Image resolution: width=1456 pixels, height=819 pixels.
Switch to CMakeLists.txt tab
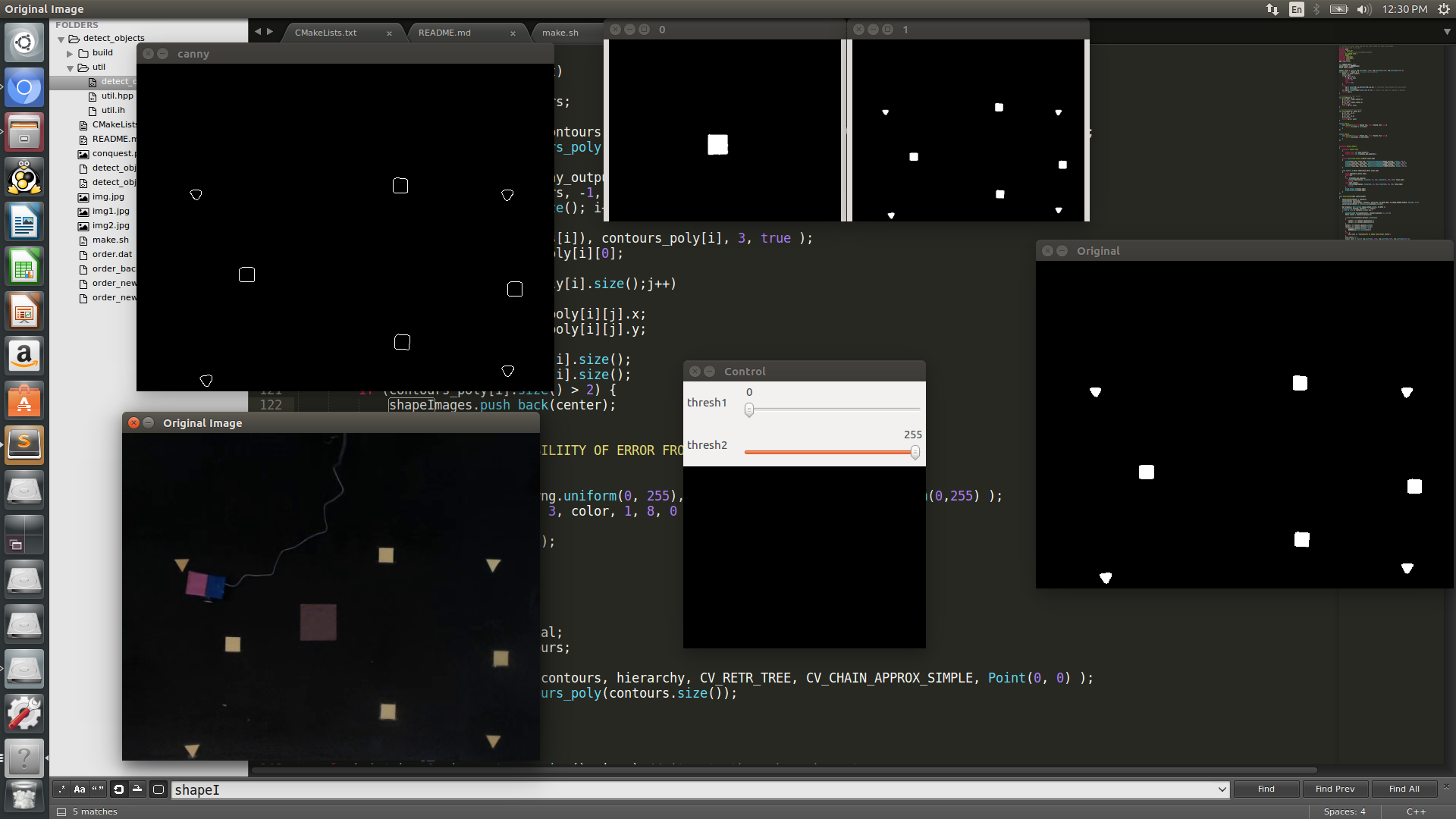[325, 33]
